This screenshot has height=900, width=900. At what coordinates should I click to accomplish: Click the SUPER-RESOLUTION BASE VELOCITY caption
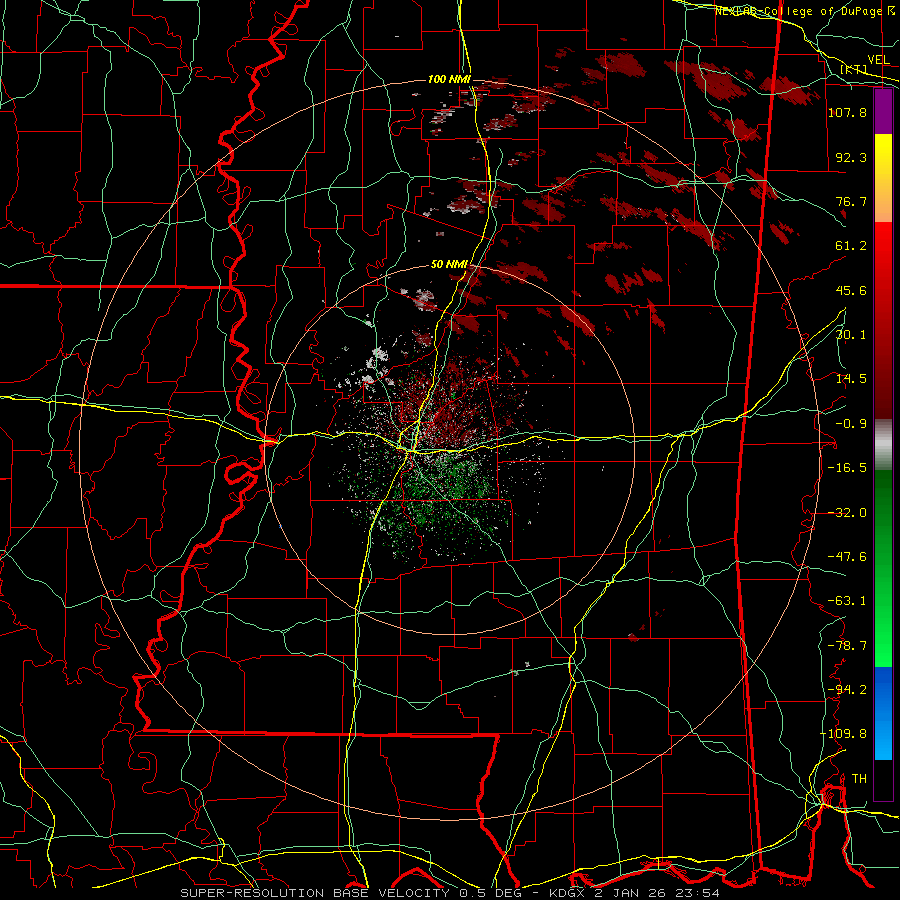(449, 893)
